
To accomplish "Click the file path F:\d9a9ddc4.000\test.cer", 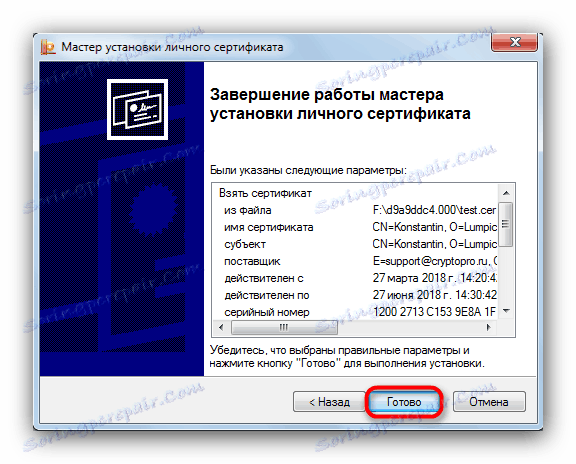I will [x=434, y=210].
